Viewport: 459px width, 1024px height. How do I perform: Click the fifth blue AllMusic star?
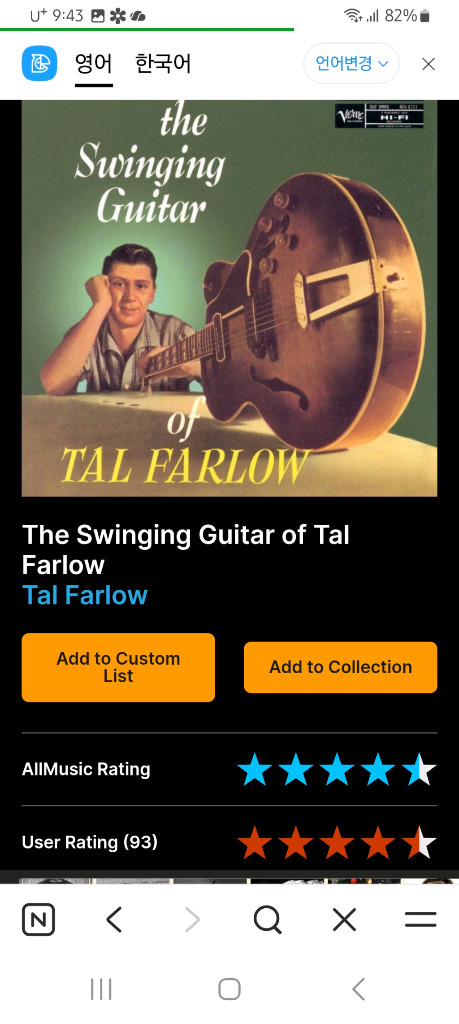point(419,769)
